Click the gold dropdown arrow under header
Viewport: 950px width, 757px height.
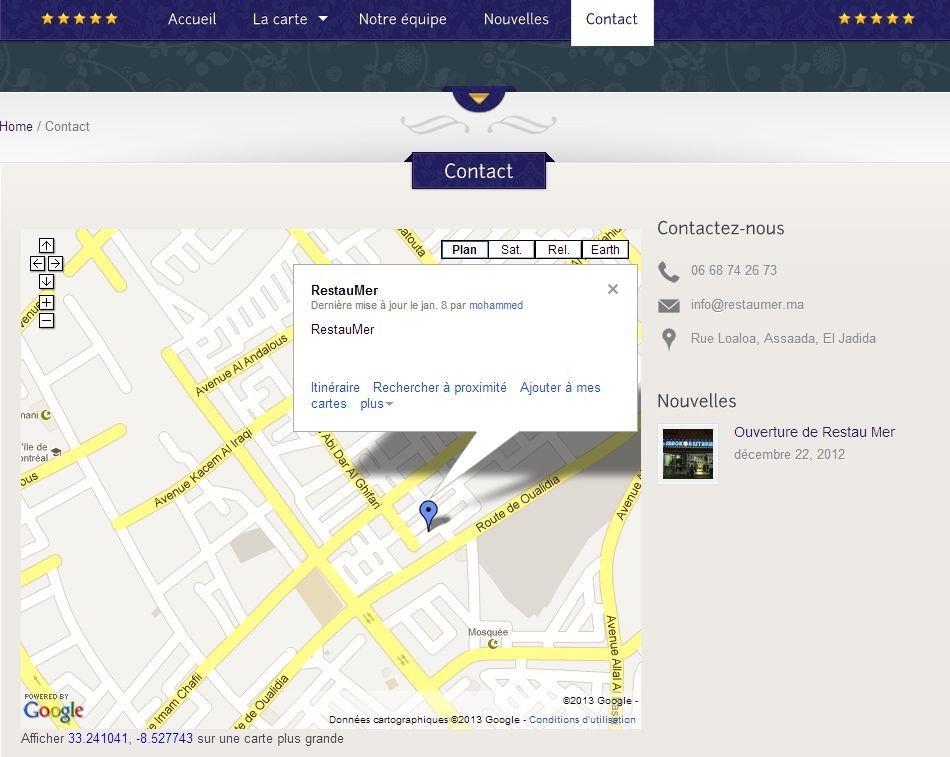(x=479, y=98)
